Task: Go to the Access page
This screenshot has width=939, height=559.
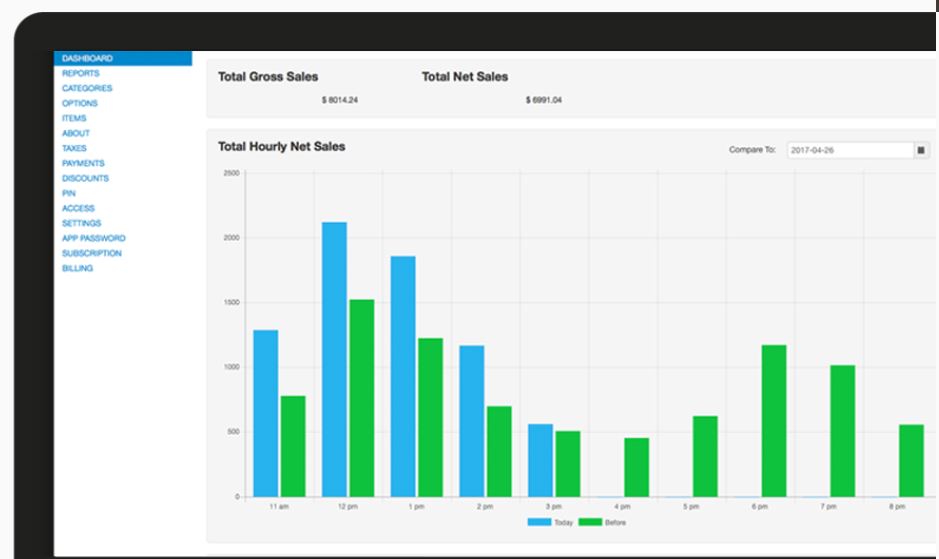Action: (x=78, y=209)
